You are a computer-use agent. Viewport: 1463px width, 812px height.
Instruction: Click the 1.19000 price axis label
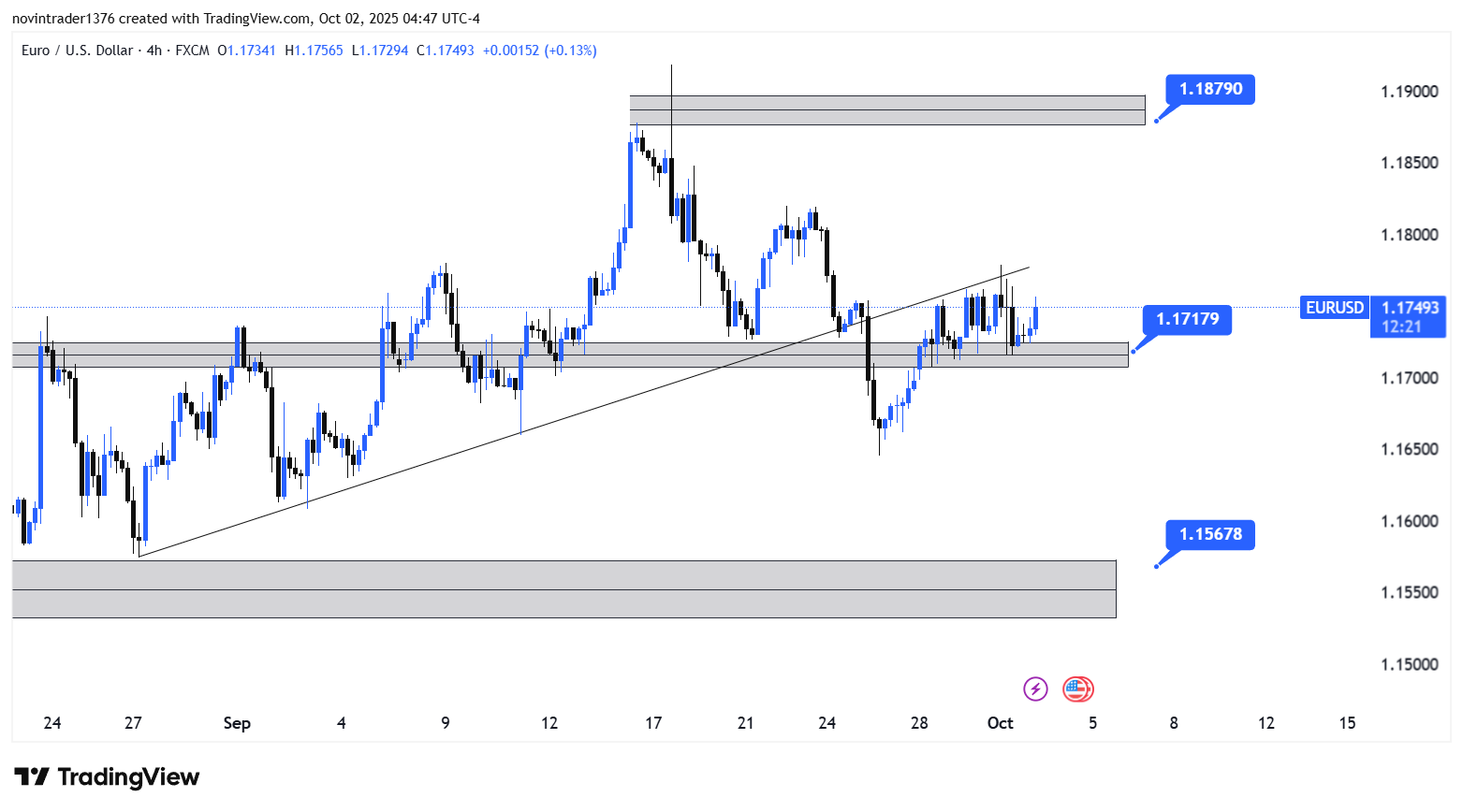click(x=1409, y=92)
